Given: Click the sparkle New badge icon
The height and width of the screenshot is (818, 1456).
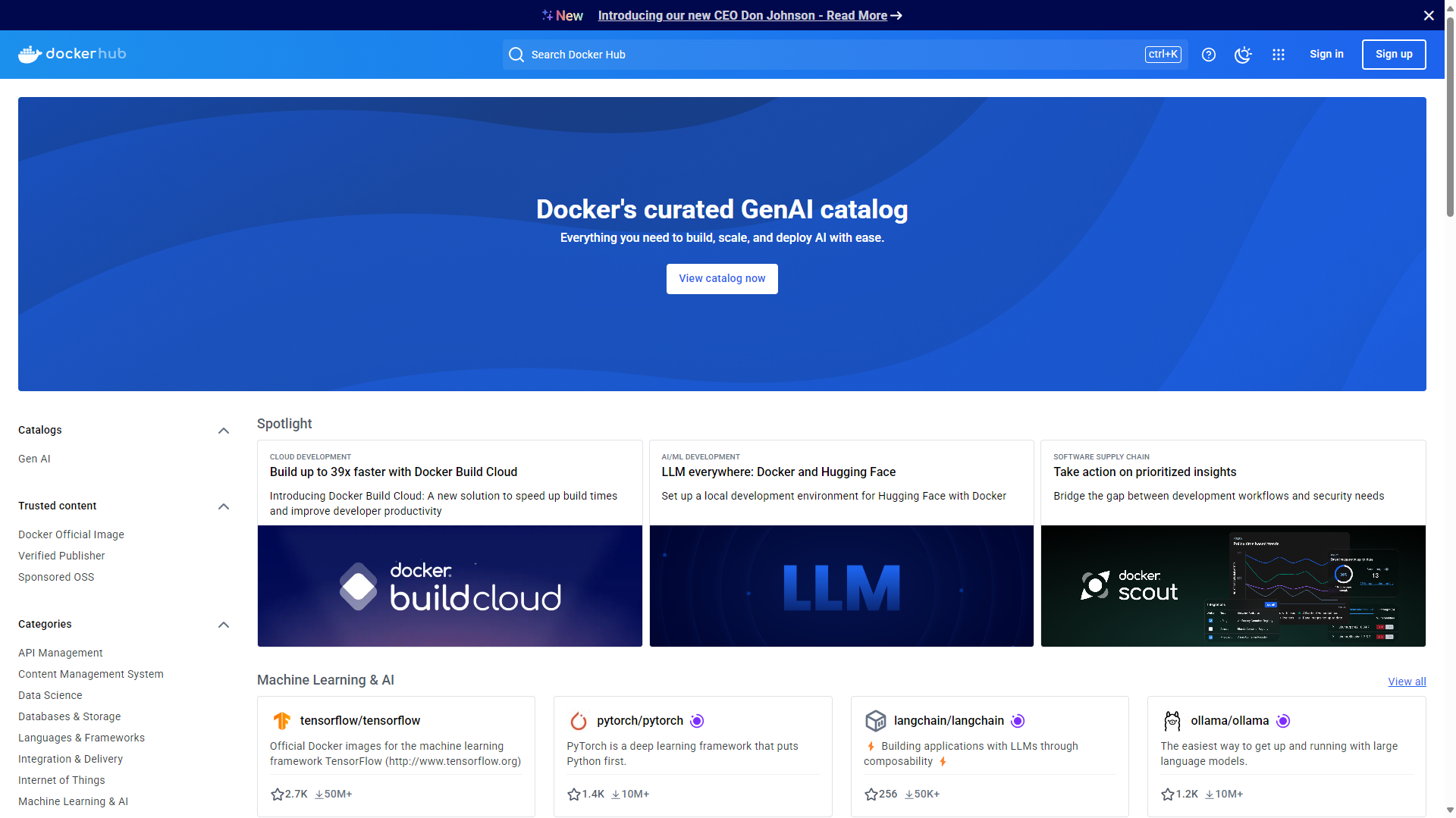Looking at the screenshot, I should click(547, 15).
